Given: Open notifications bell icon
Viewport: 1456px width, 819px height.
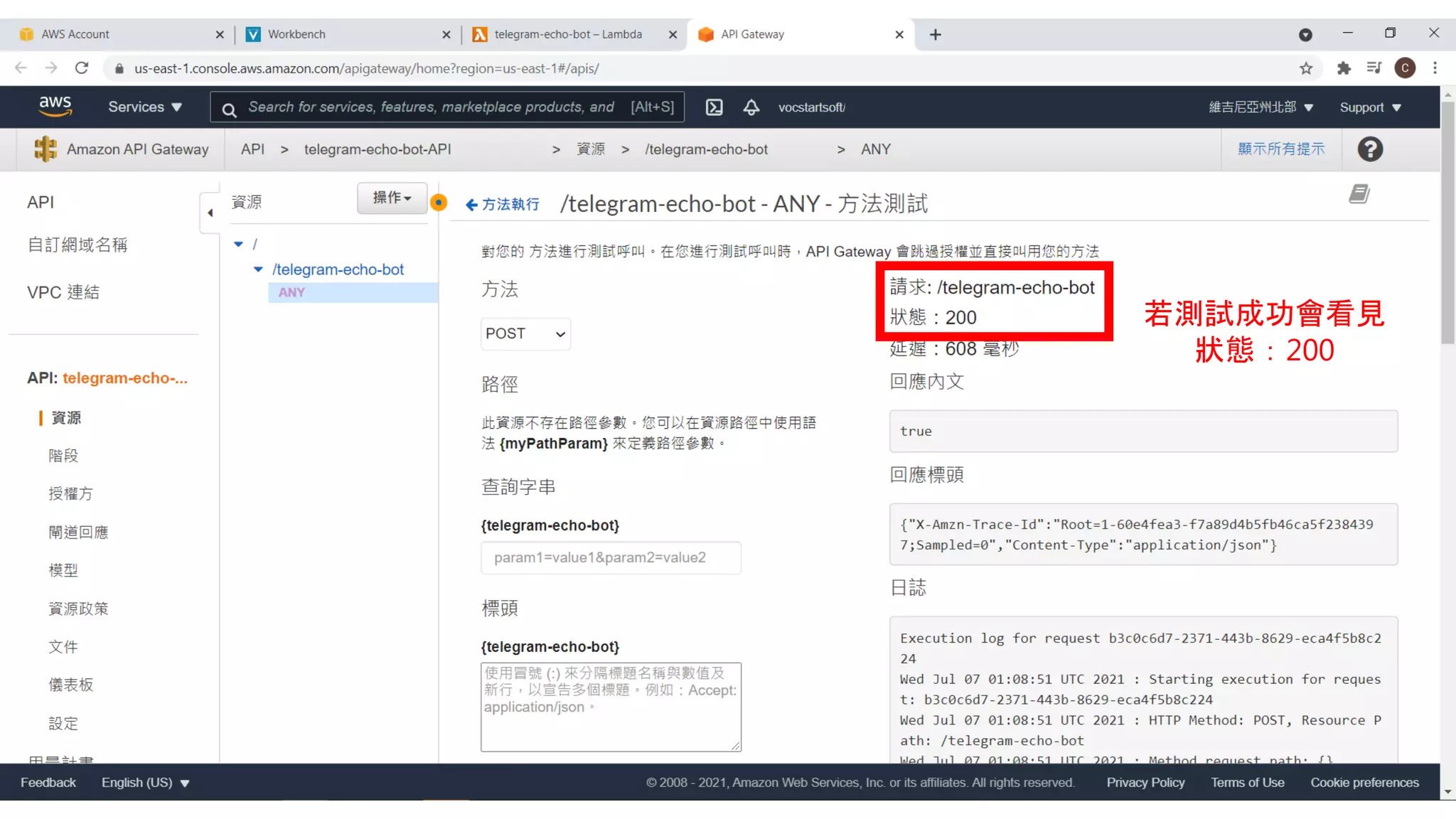Looking at the screenshot, I should click(751, 107).
